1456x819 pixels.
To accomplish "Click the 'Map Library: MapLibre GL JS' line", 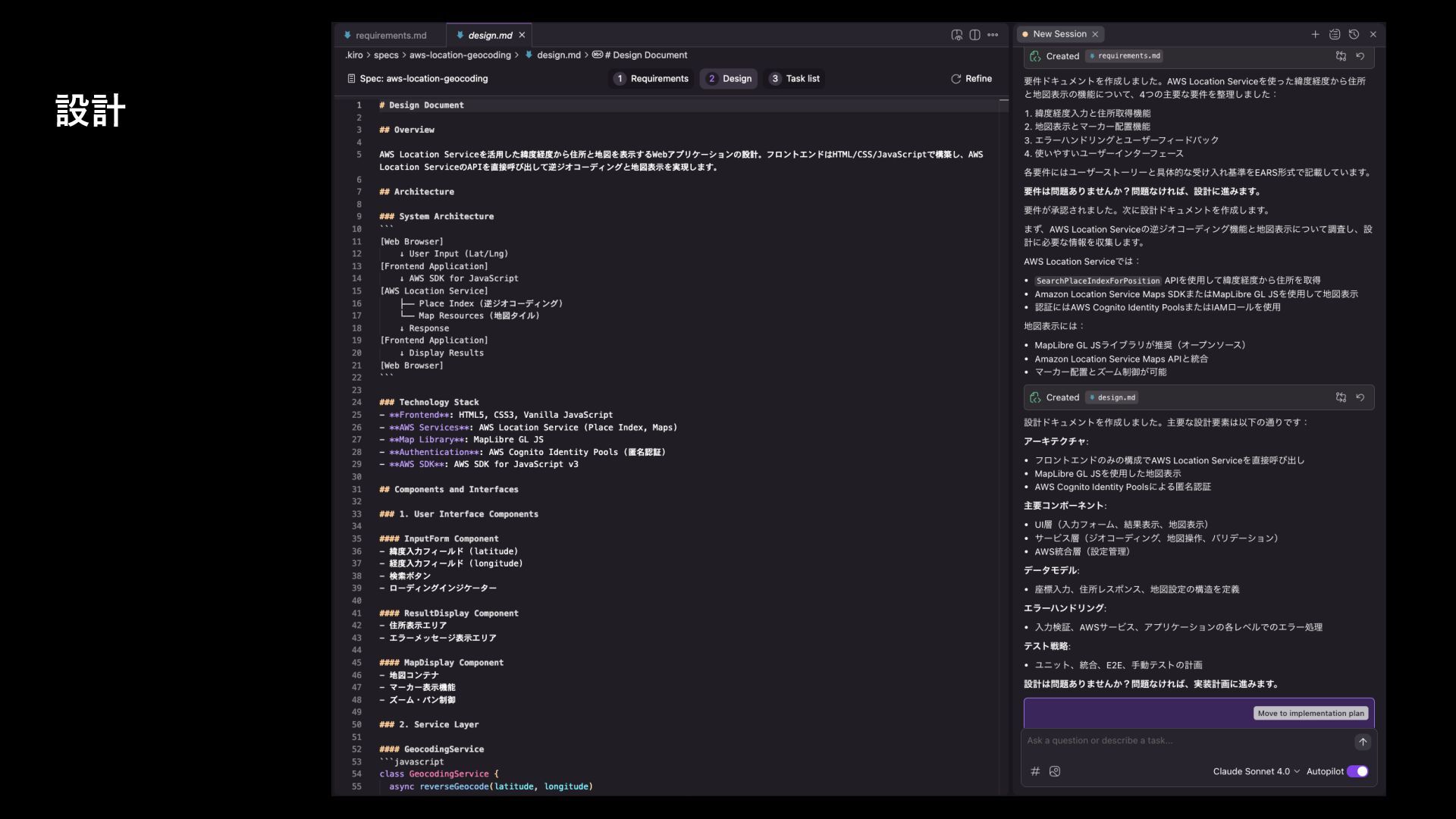I will tap(461, 440).
